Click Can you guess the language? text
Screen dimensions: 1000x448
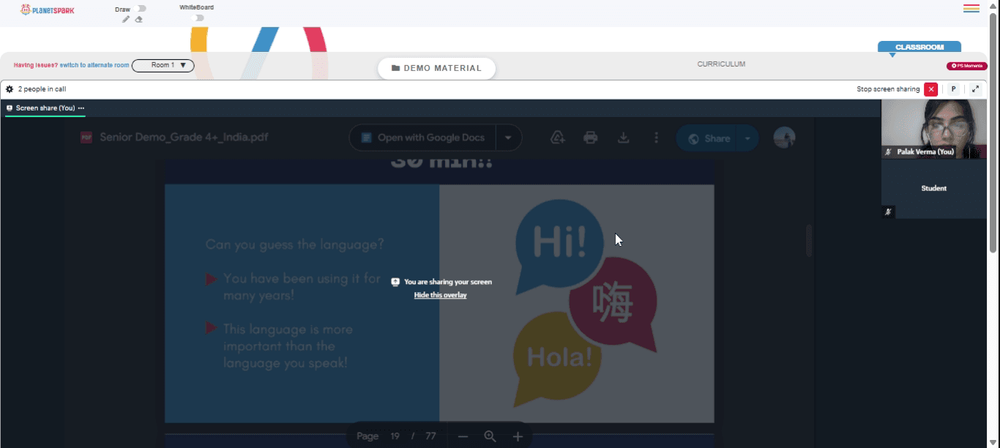click(x=295, y=244)
